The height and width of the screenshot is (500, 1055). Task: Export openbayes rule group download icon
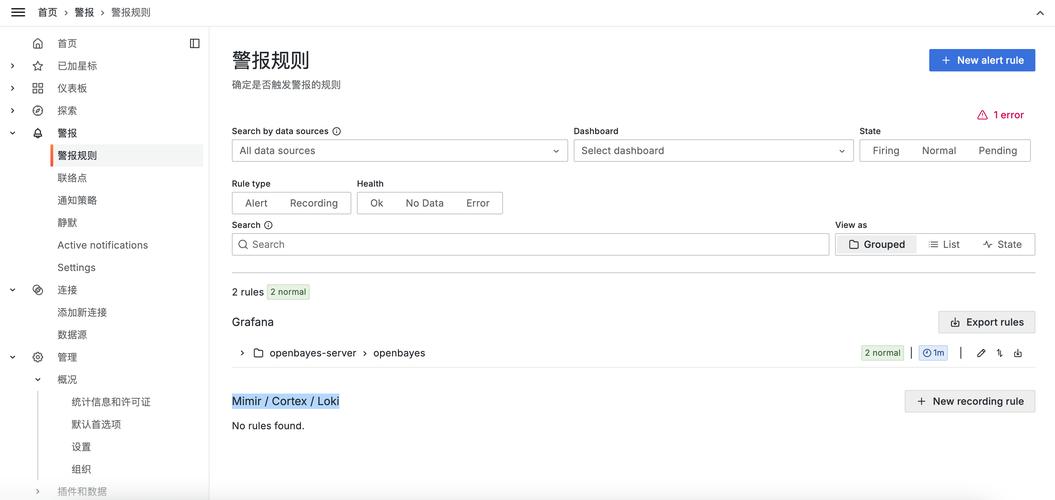1018,353
